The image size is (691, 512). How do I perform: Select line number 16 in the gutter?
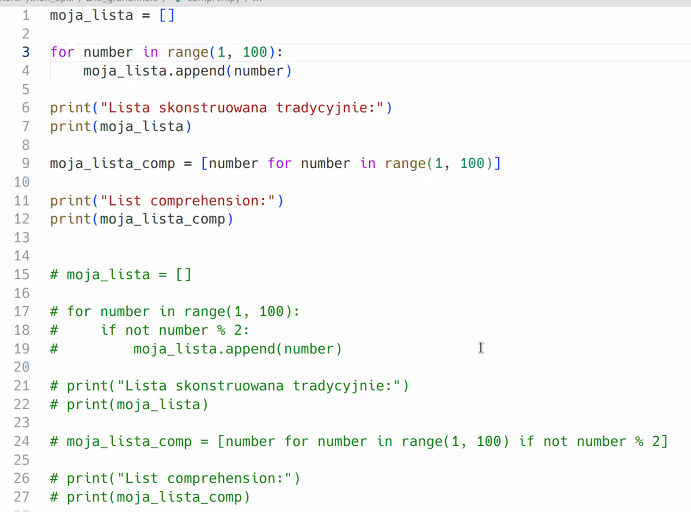pos(22,293)
